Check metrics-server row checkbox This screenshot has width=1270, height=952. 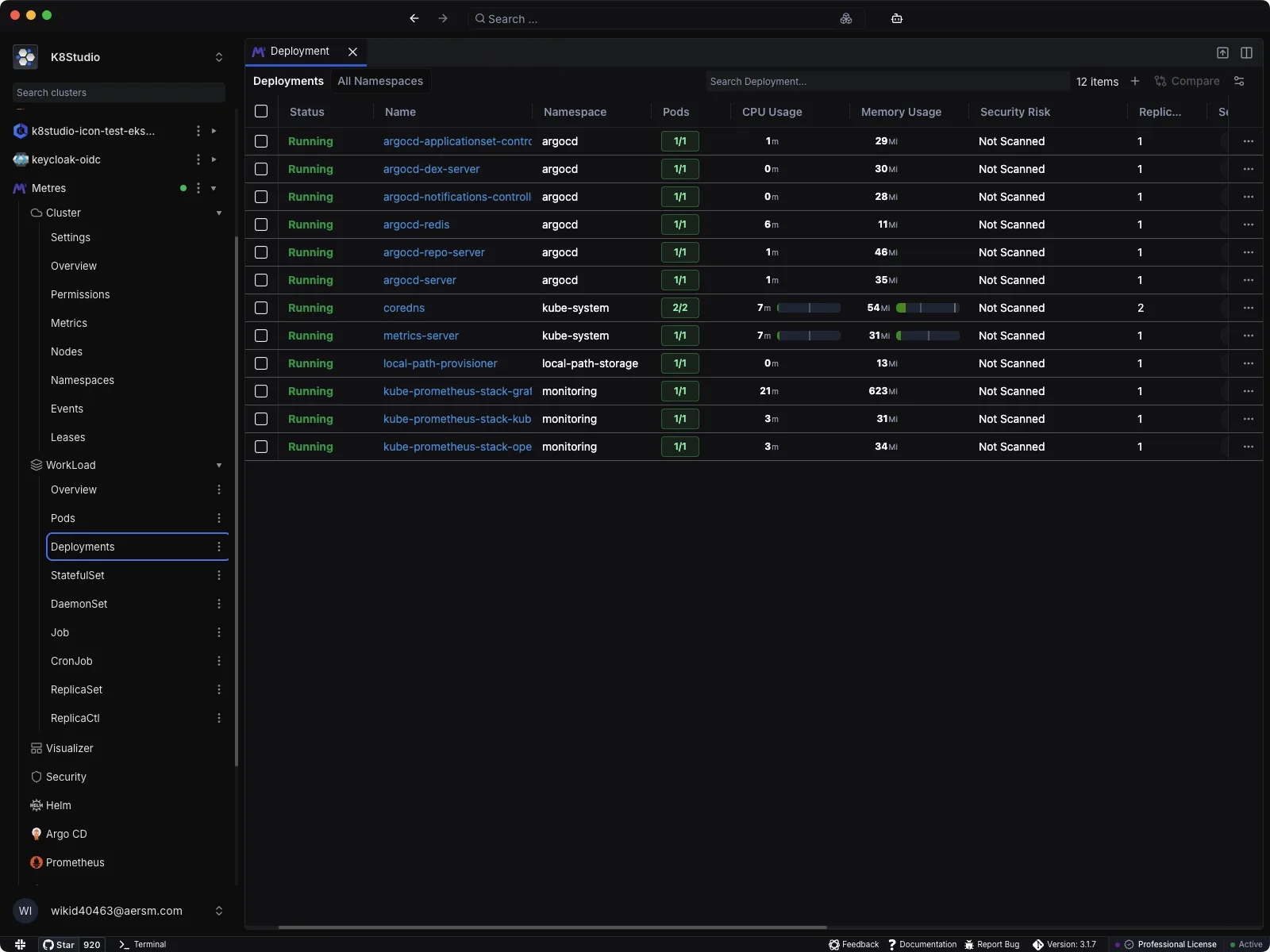(x=261, y=336)
